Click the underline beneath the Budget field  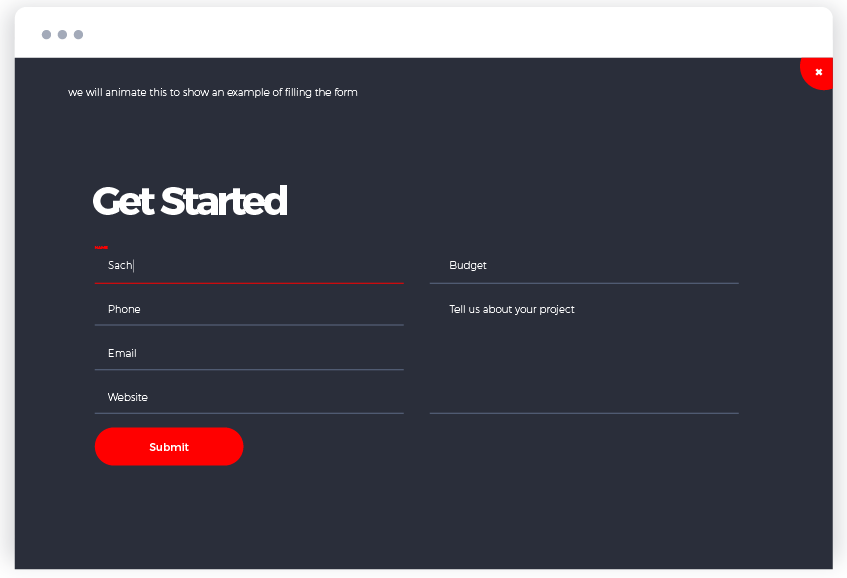pyautogui.click(x=584, y=283)
